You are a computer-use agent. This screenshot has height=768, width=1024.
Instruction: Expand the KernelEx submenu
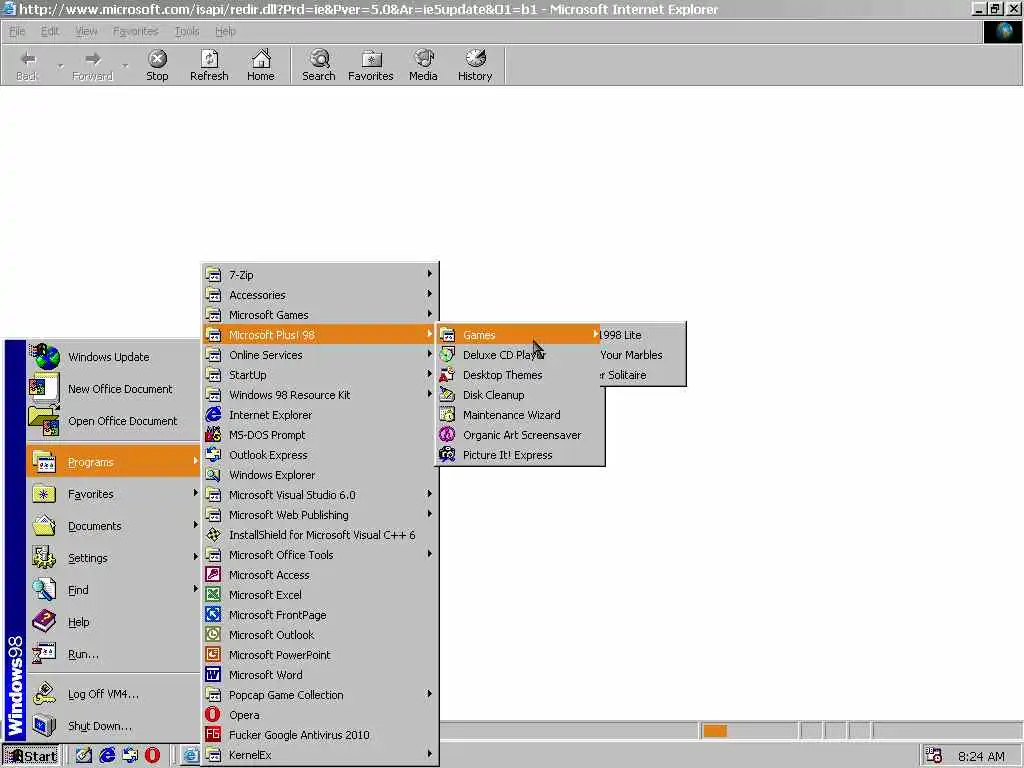[429, 754]
